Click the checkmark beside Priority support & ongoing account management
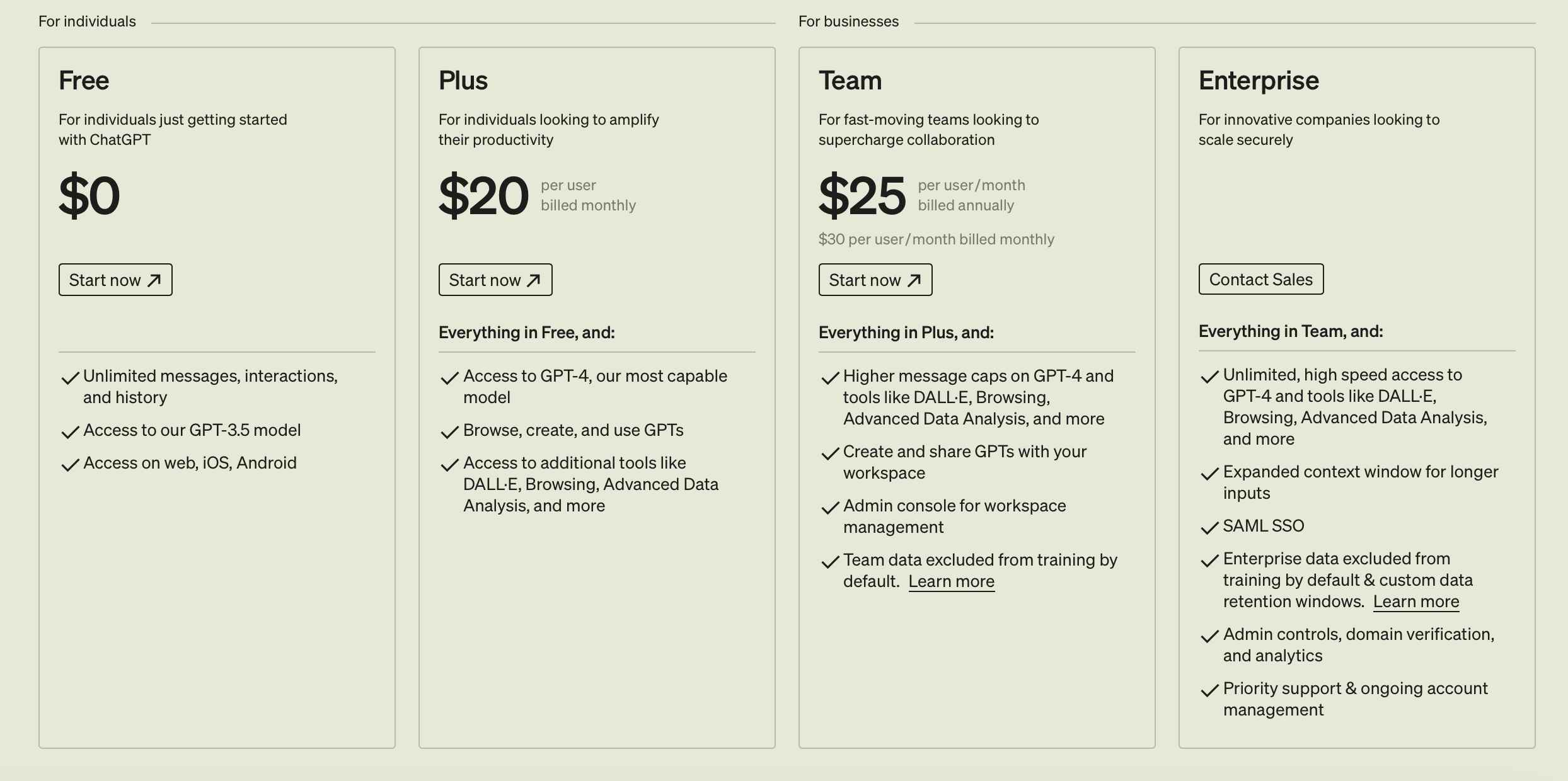Viewport: 1568px width, 781px height. coord(1210,690)
